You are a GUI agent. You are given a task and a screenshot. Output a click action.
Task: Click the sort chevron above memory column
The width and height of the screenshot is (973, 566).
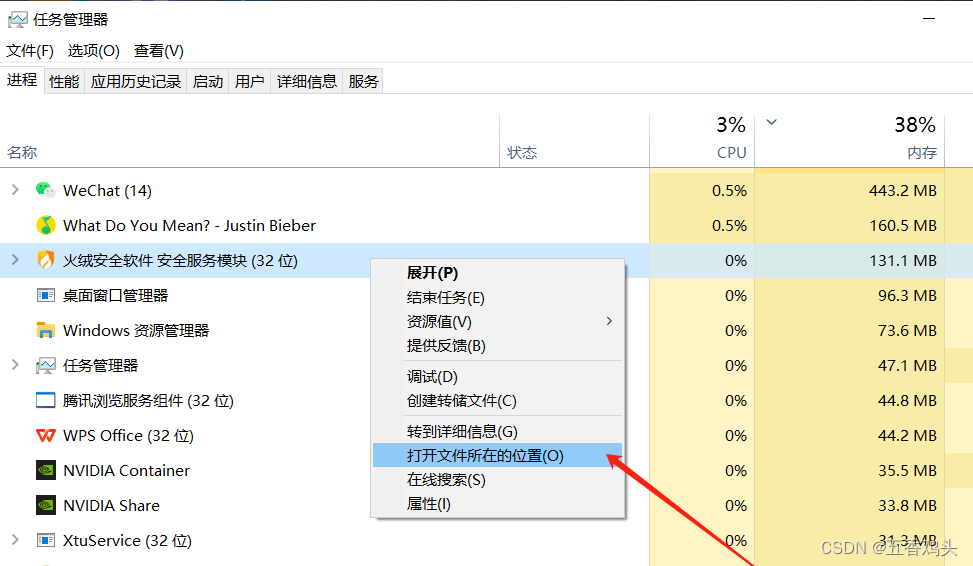coord(771,122)
